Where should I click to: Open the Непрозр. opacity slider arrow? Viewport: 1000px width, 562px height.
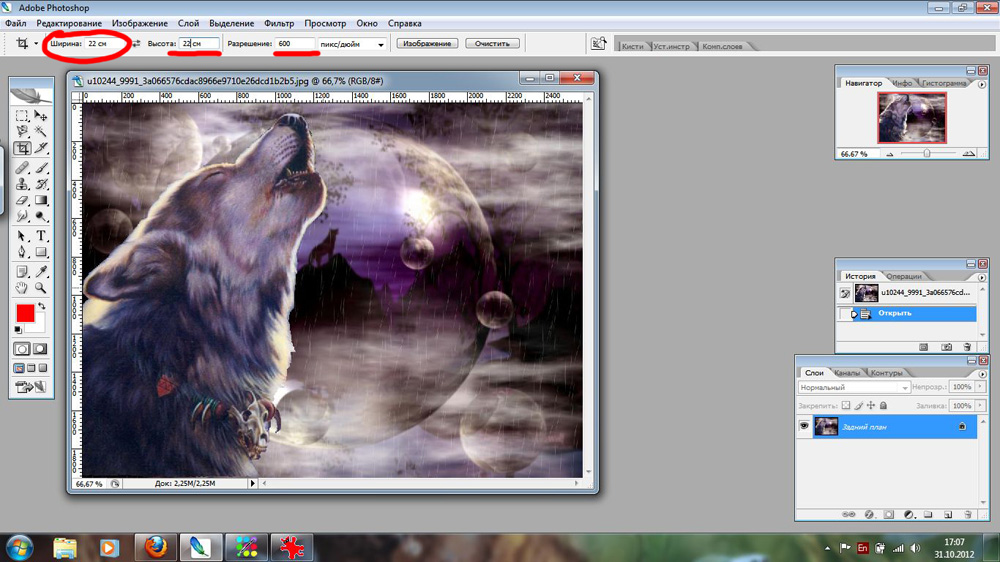(980, 387)
